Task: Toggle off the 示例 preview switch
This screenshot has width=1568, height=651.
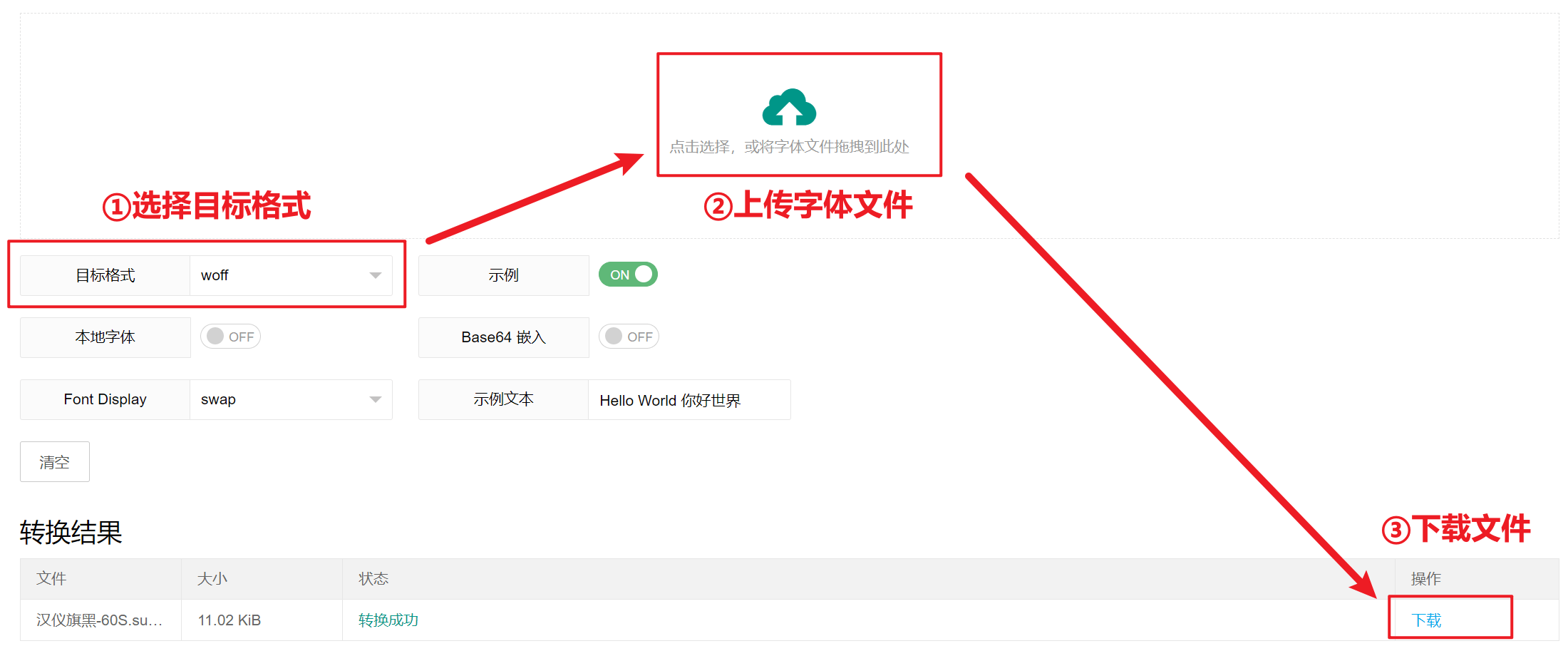Action: click(x=627, y=274)
